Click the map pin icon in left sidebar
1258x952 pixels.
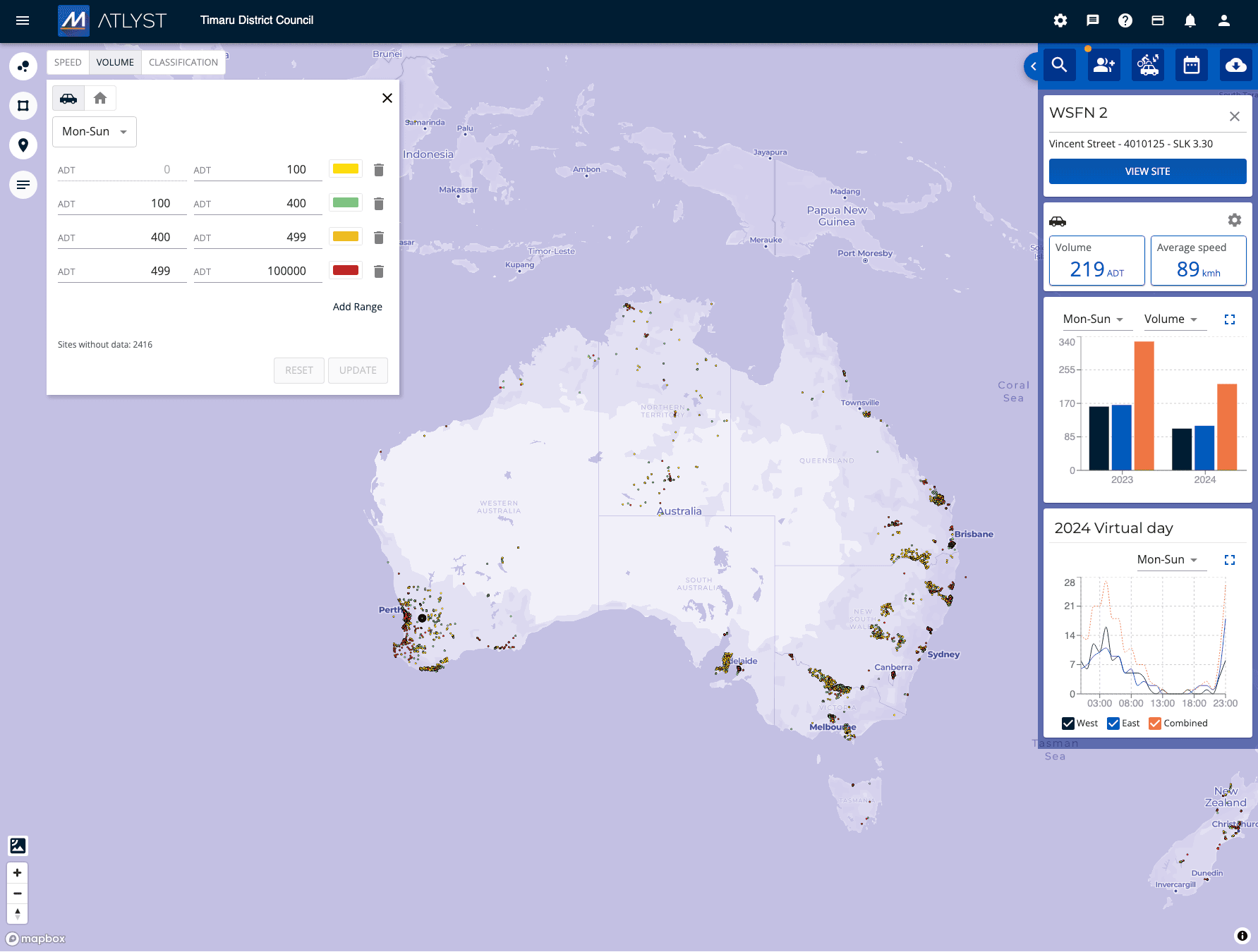(x=23, y=145)
